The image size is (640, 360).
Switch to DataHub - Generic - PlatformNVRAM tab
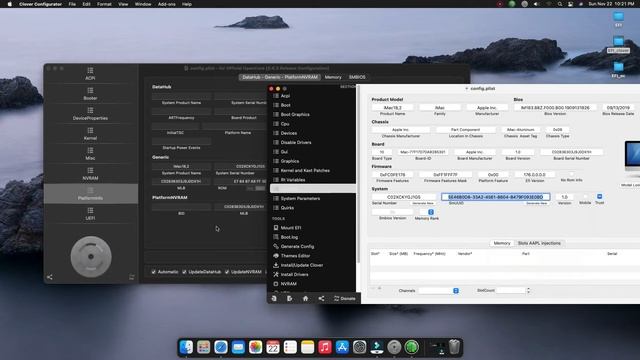click(x=280, y=77)
